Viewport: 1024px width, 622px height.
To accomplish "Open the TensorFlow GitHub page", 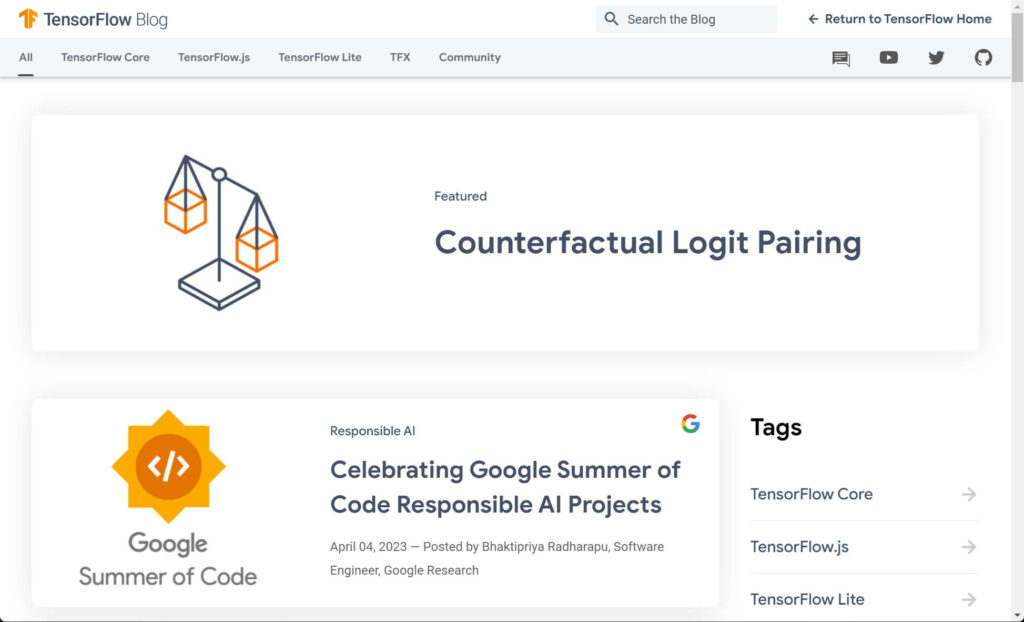I will click(984, 58).
